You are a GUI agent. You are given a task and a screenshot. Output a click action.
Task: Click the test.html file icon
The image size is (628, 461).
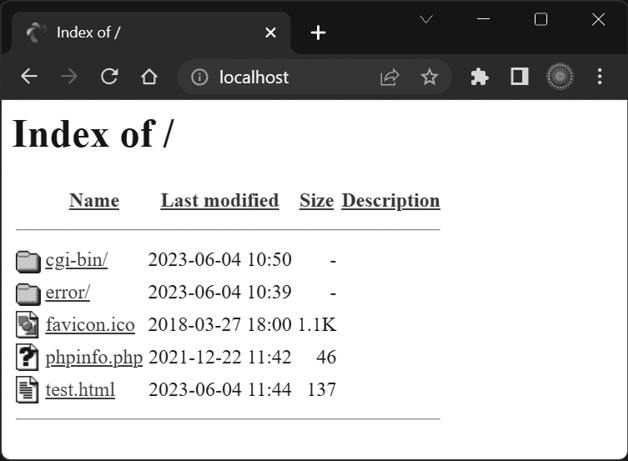click(x=27, y=389)
